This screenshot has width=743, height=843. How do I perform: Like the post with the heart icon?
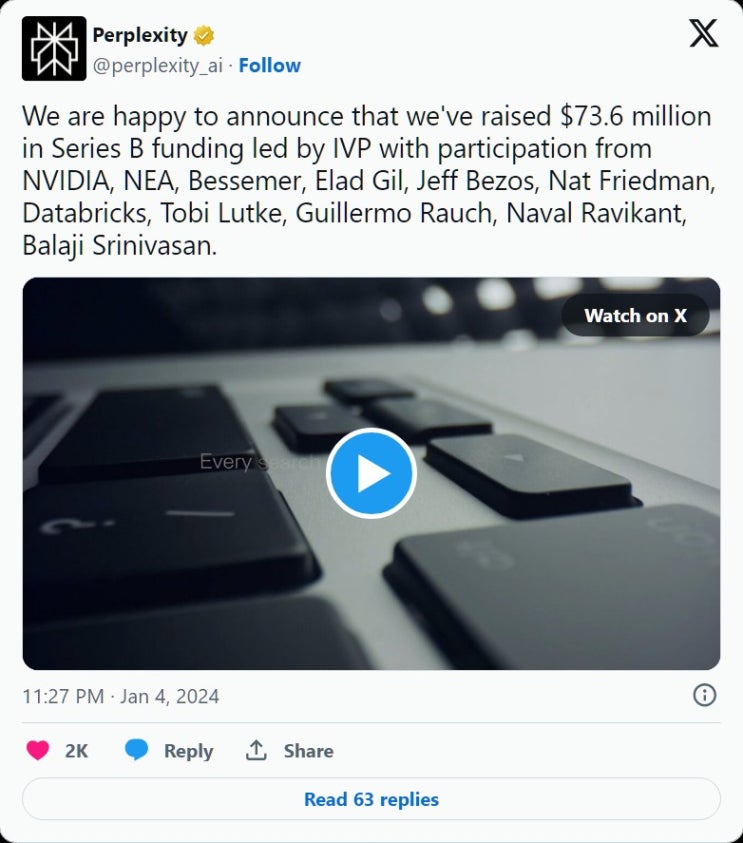(38, 750)
